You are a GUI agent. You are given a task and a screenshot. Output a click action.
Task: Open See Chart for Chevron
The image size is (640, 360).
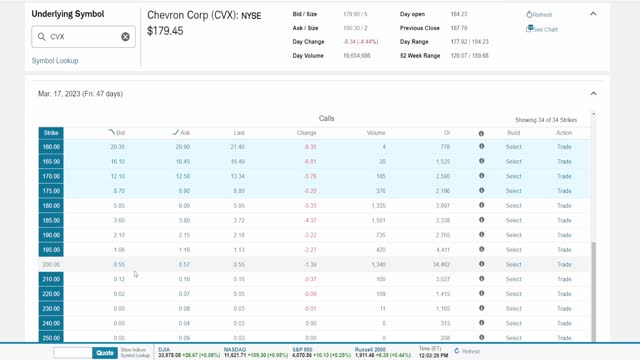tap(542, 29)
